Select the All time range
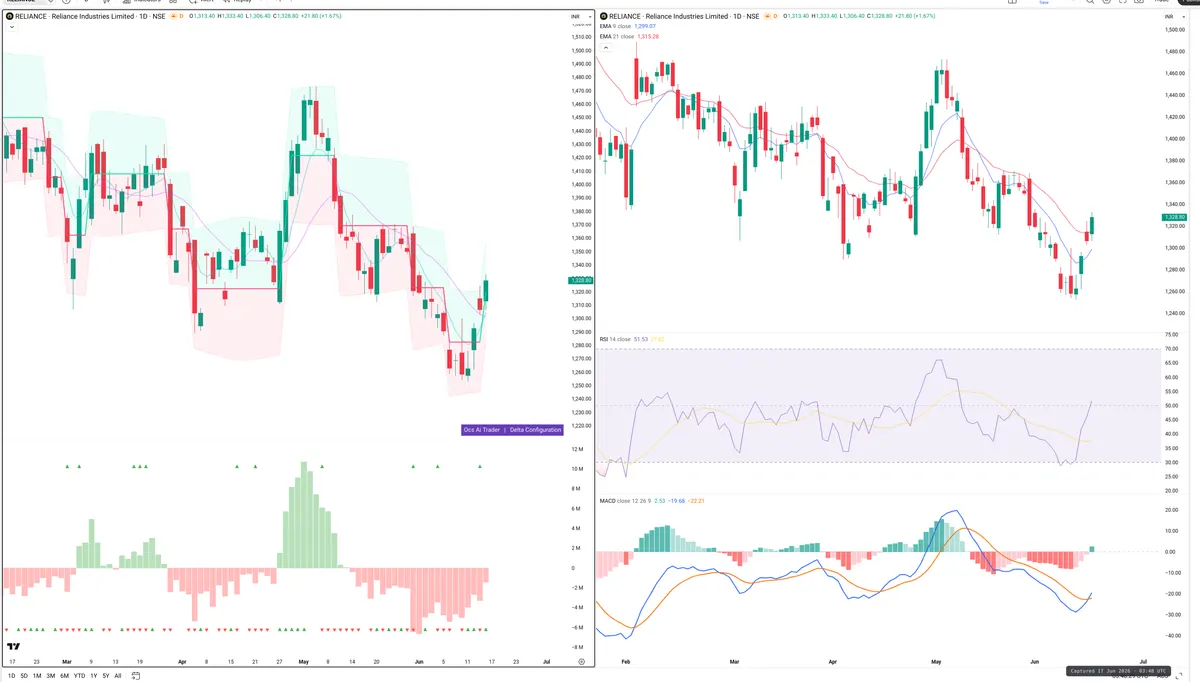 pyautogui.click(x=118, y=676)
